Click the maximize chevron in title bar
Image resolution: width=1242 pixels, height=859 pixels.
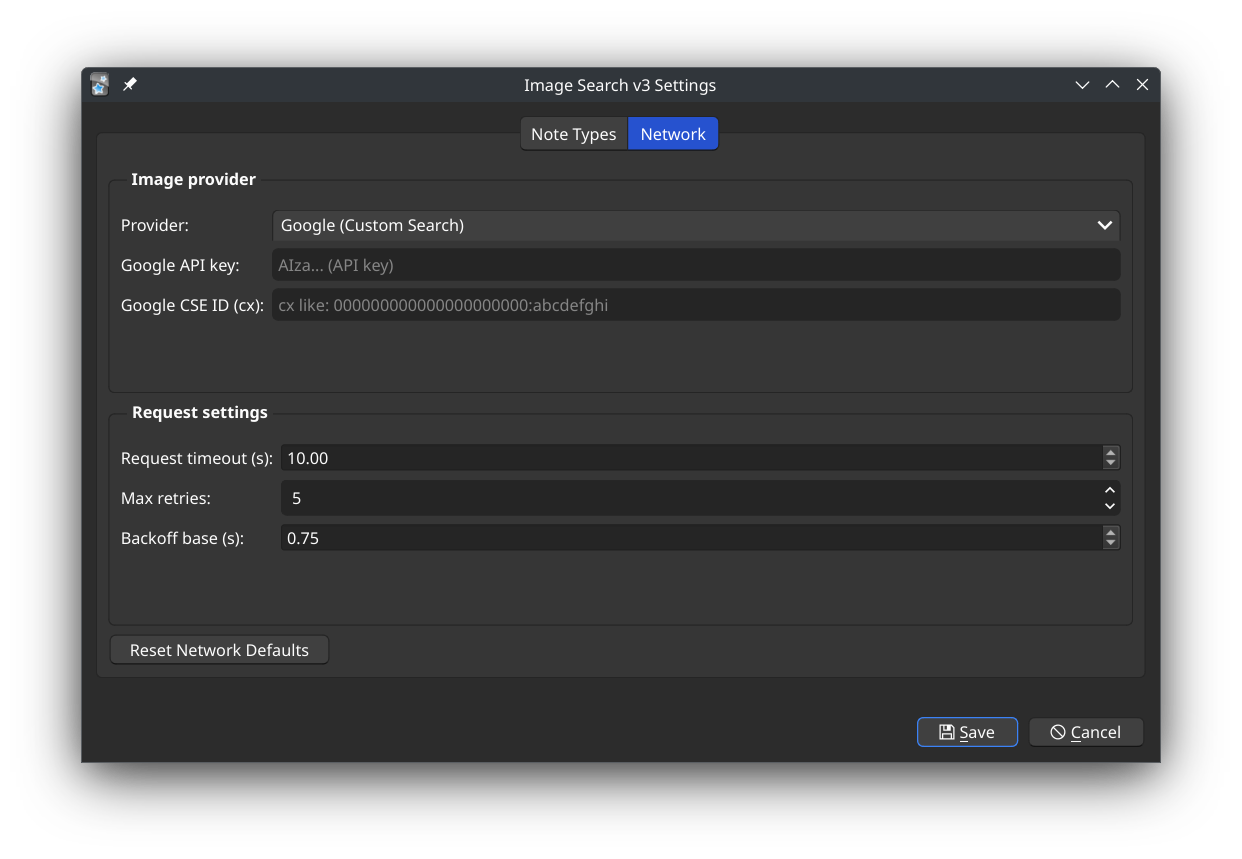pyautogui.click(x=1112, y=85)
